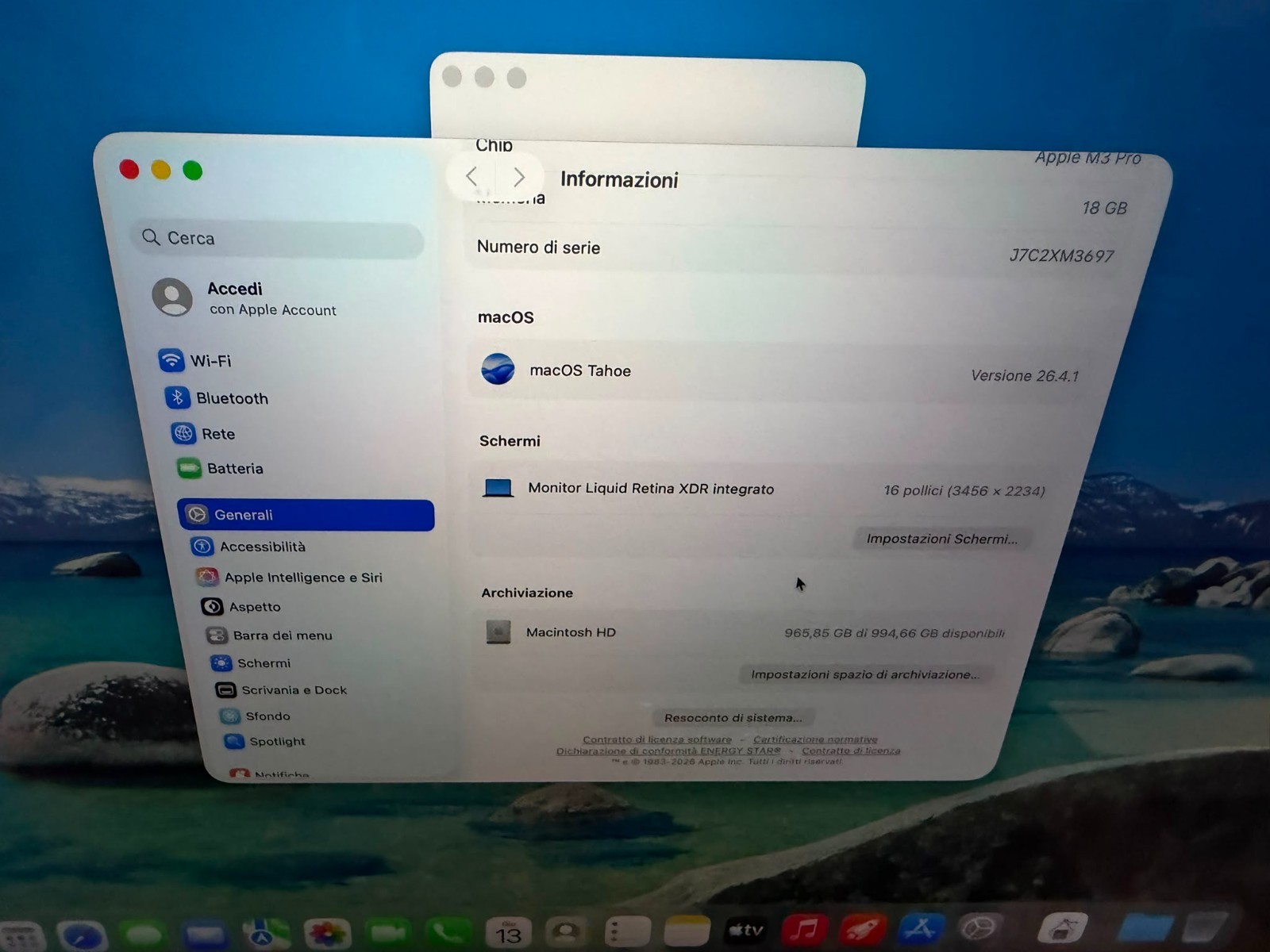Image resolution: width=1270 pixels, height=952 pixels.
Task: Click the Numero di serie label
Action: [x=538, y=247]
